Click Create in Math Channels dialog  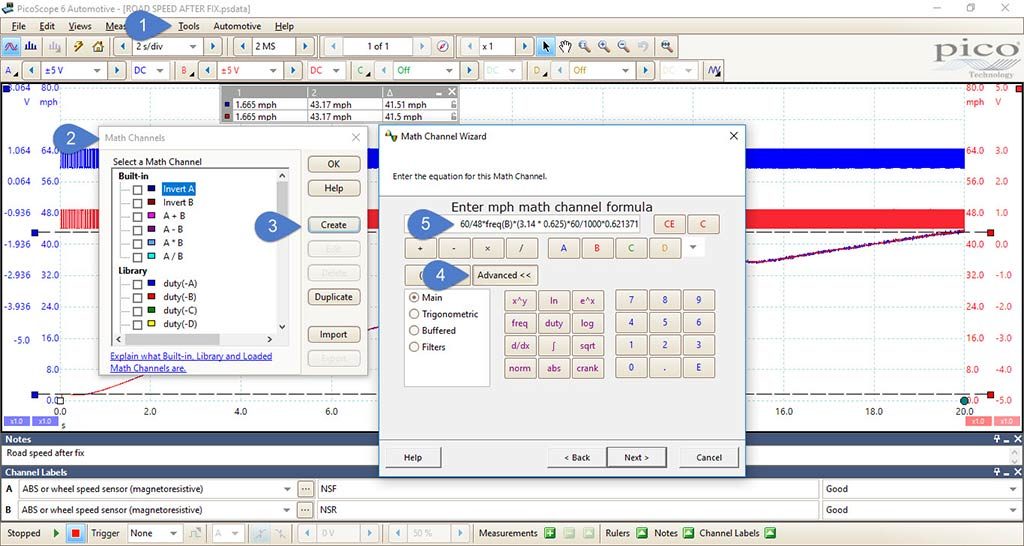coord(333,225)
